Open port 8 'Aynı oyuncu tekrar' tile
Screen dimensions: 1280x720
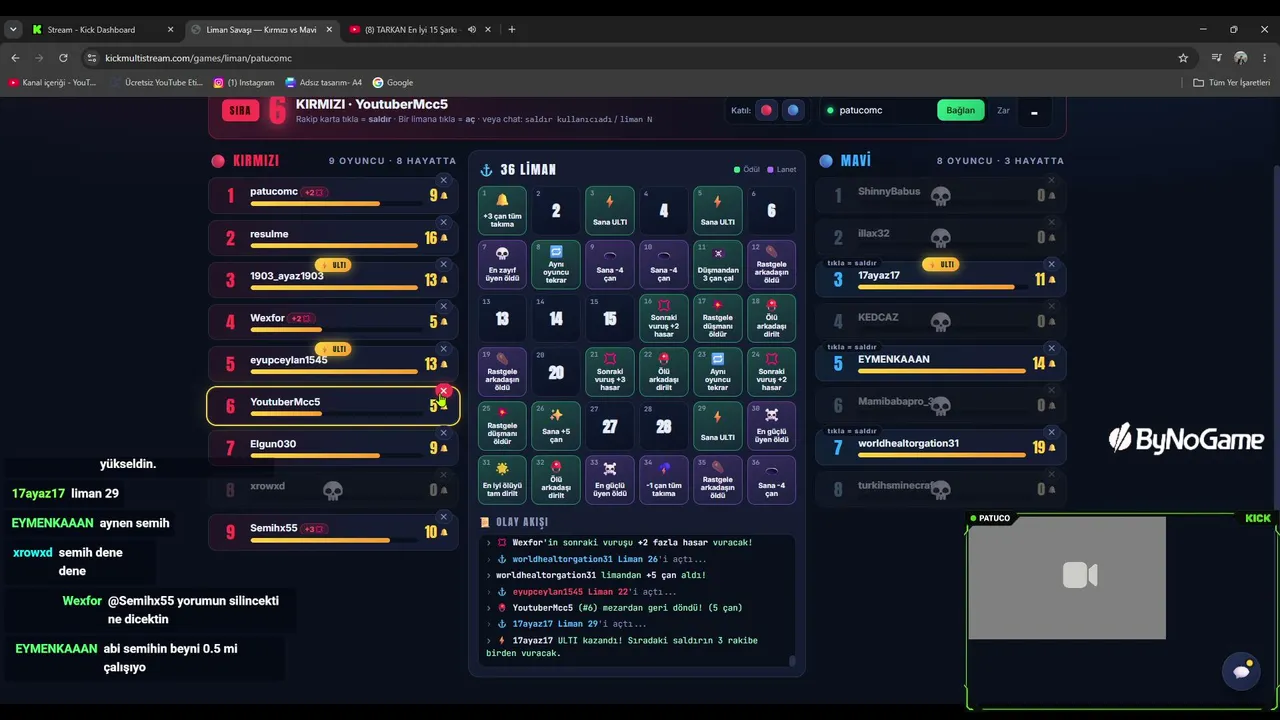click(556, 264)
